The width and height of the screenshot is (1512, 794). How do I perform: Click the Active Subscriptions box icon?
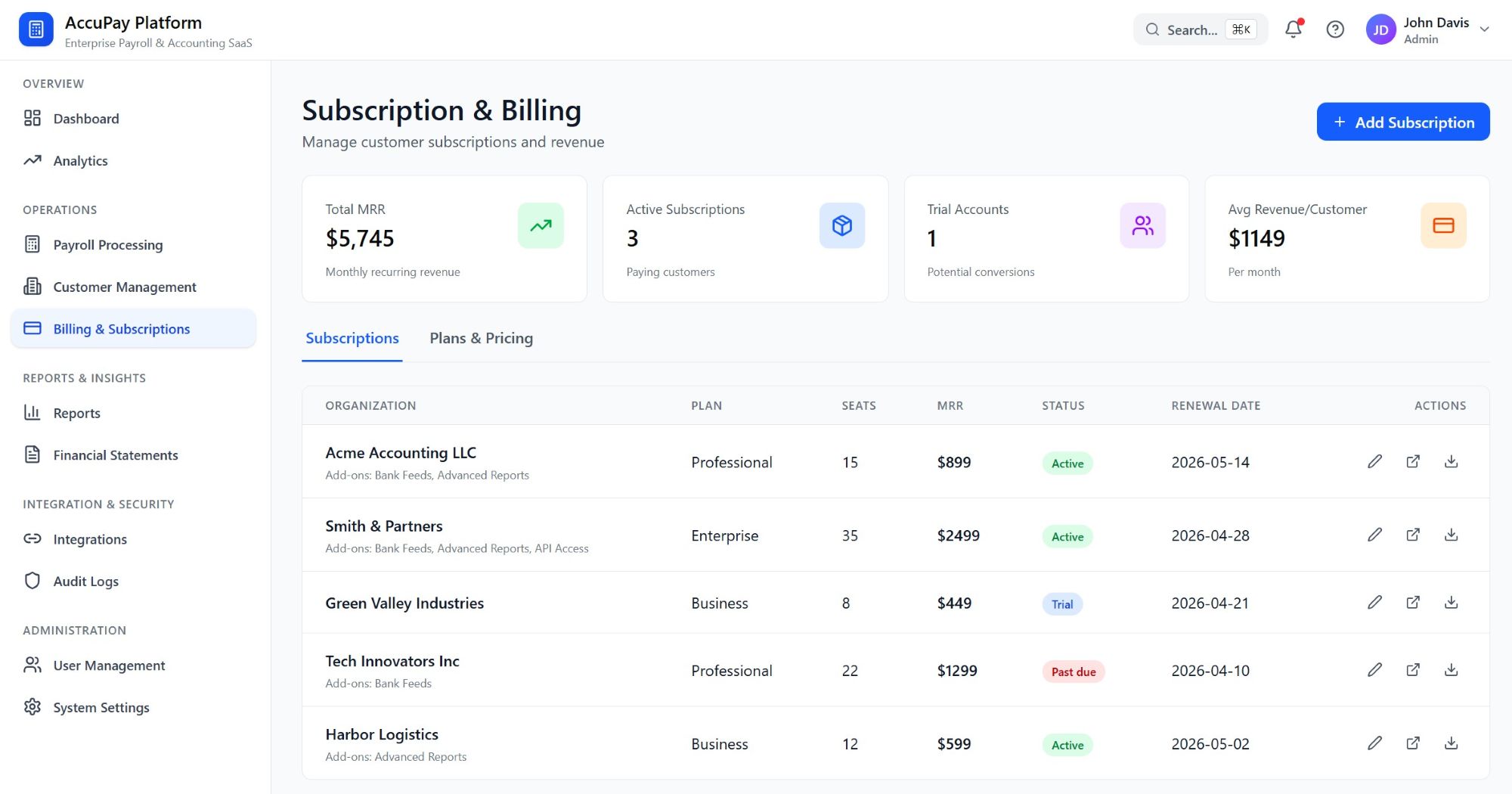(841, 225)
